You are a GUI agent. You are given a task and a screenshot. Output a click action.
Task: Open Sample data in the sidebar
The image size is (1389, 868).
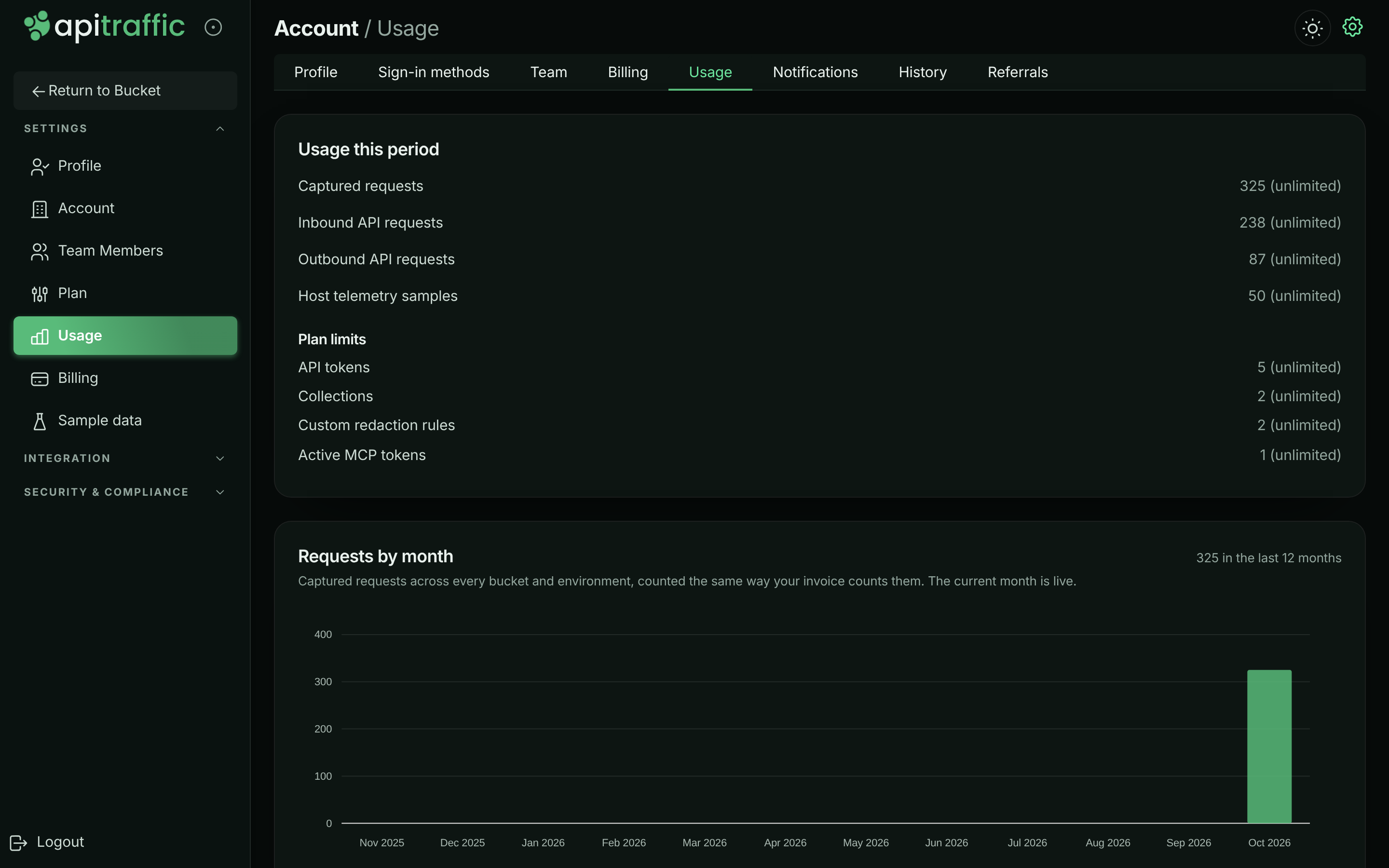click(x=125, y=421)
